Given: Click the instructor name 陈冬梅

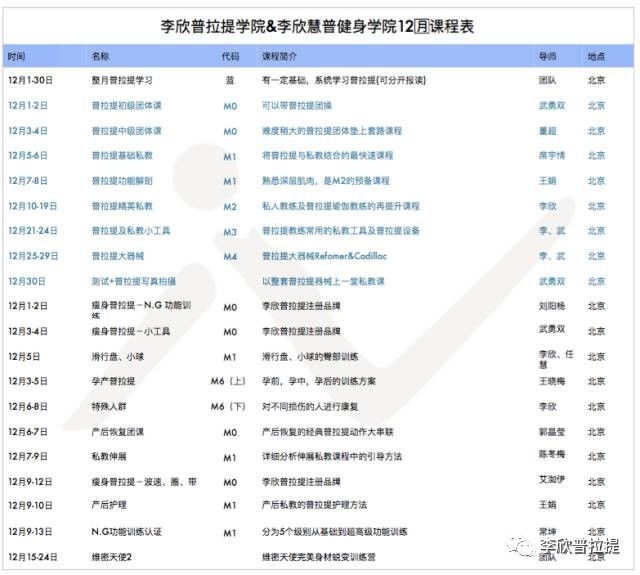Looking at the screenshot, I should coord(552,453).
